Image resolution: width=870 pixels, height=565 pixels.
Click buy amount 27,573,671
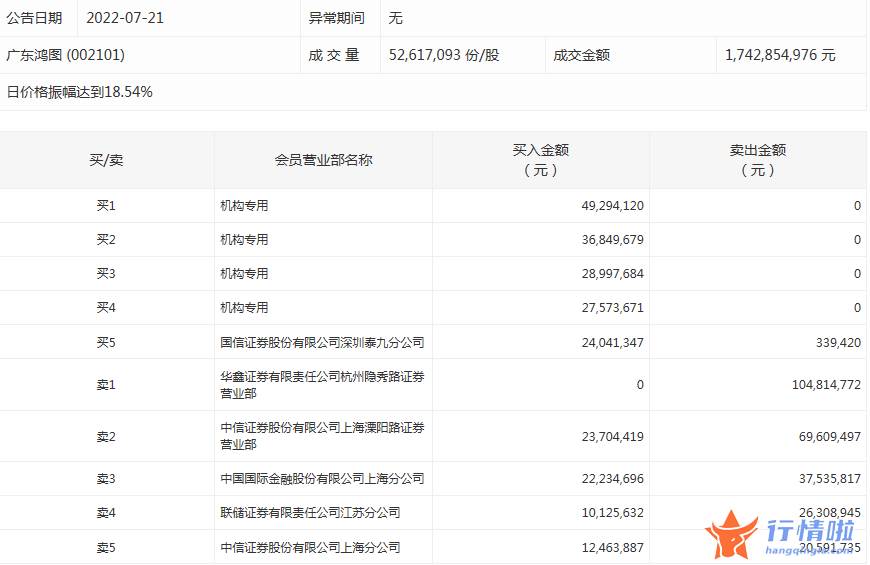[x=613, y=307]
